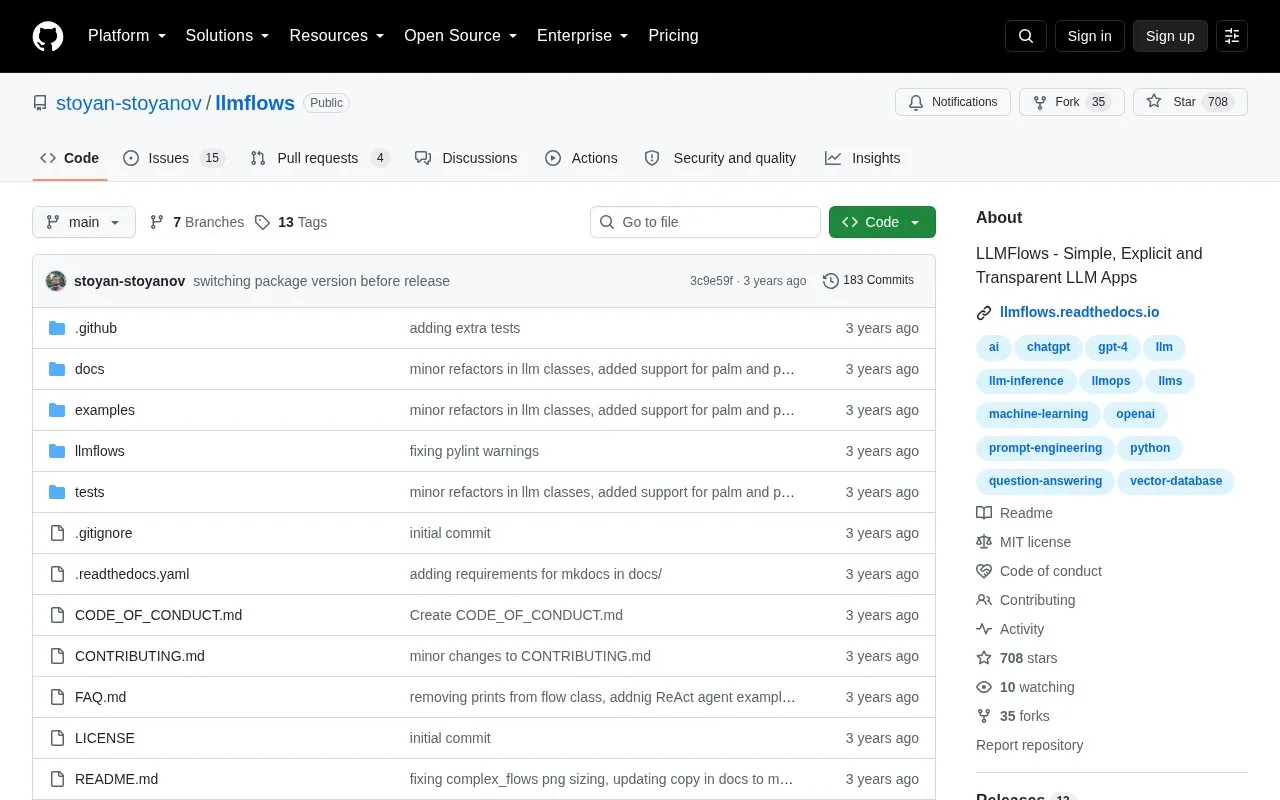Expand the Platform menu
This screenshot has width=1280, height=800.
coord(127,36)
